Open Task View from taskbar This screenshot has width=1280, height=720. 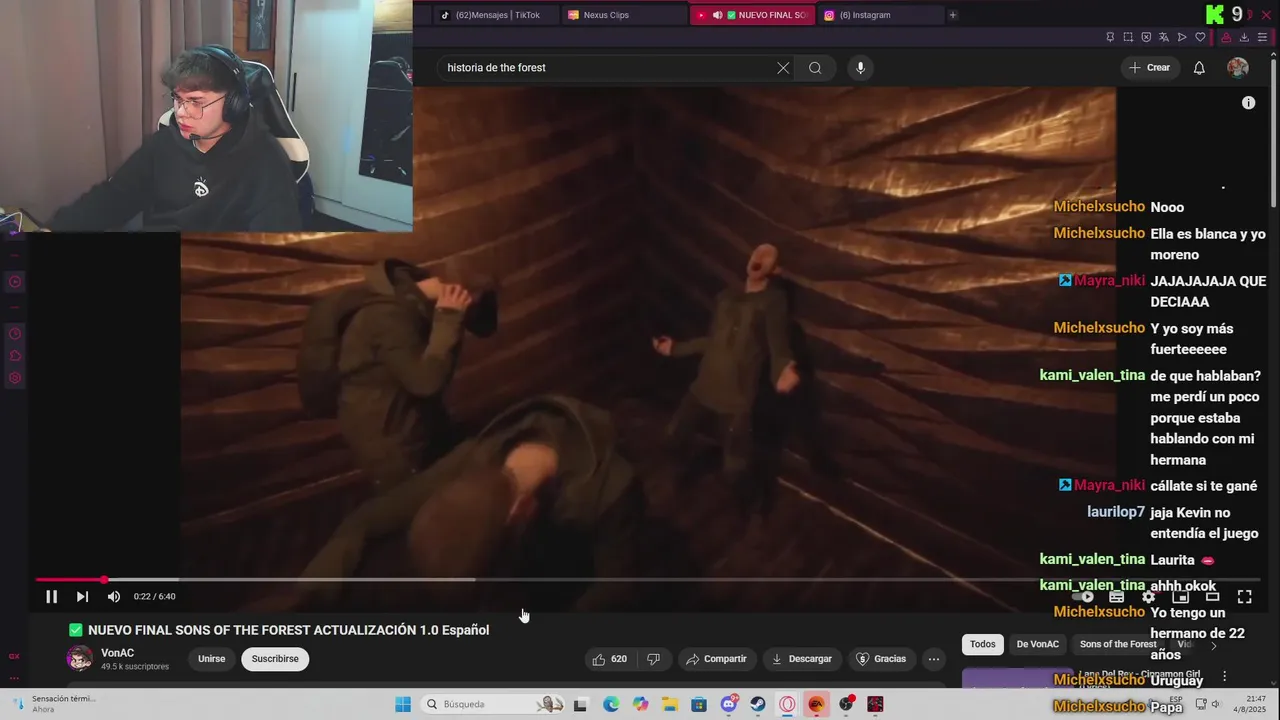tap(580, 704)
